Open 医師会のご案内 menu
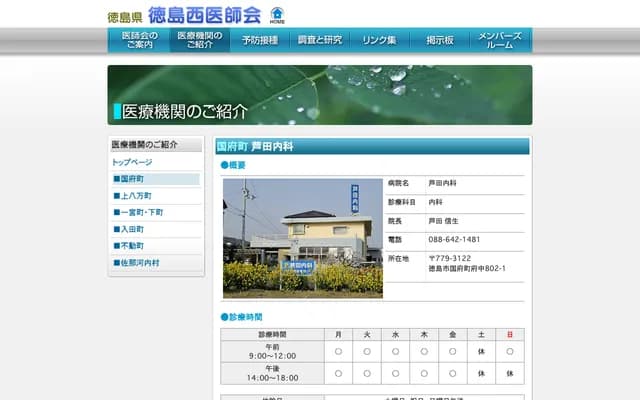This screenshot has height=400, width=640. tap(139, 40)
